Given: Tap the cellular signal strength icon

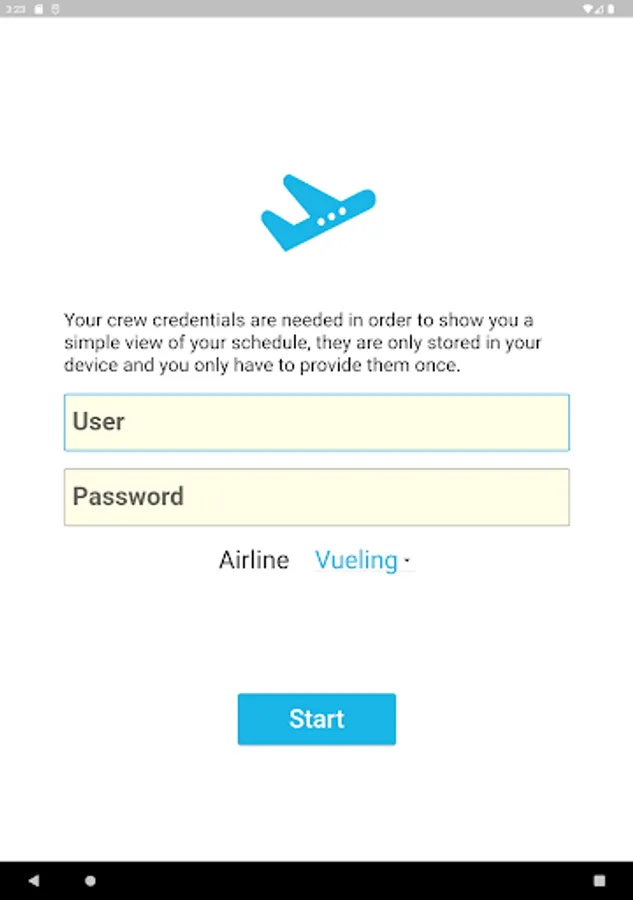Looking at the screenshot, I should pyautogui.click(x=600, y=8).
